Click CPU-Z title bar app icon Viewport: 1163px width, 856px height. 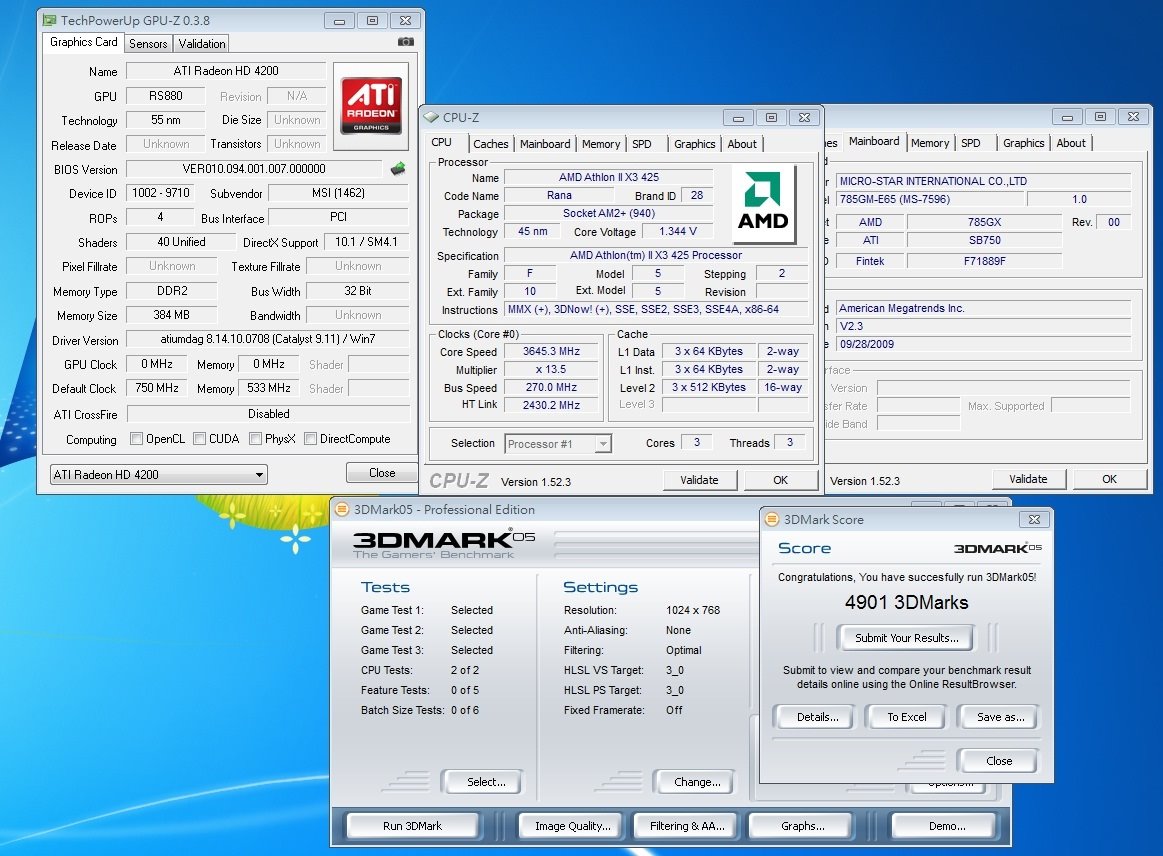click(x=431, y=117)
